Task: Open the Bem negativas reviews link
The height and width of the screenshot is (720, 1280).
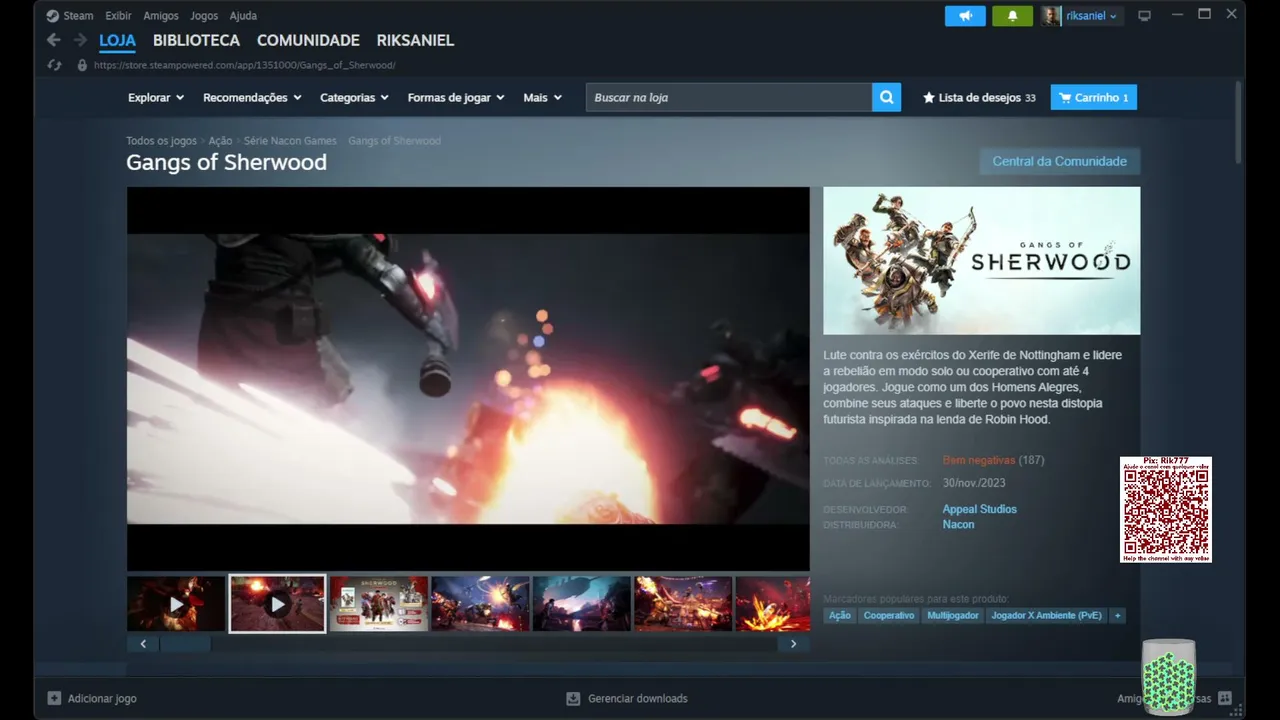Action: (x=979, y=460)
